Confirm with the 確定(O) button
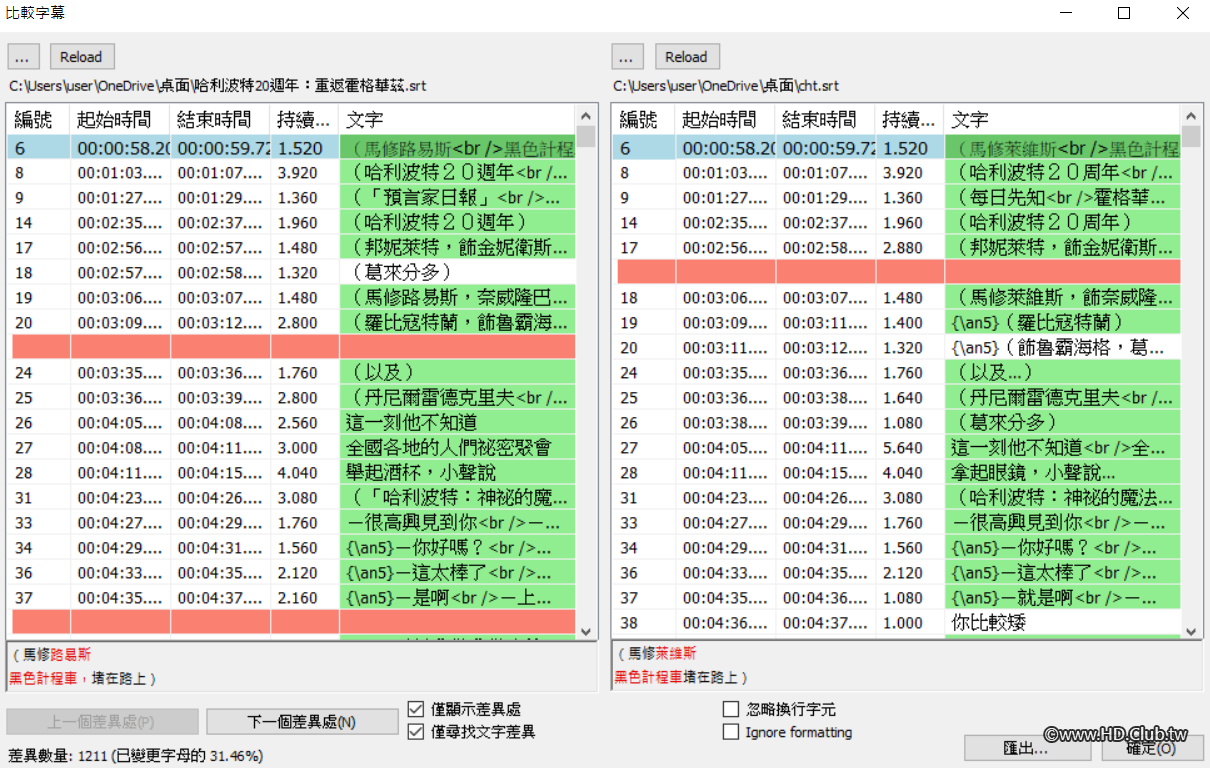Screen dimensions: 1210x768 click(x=1152, y=747)
